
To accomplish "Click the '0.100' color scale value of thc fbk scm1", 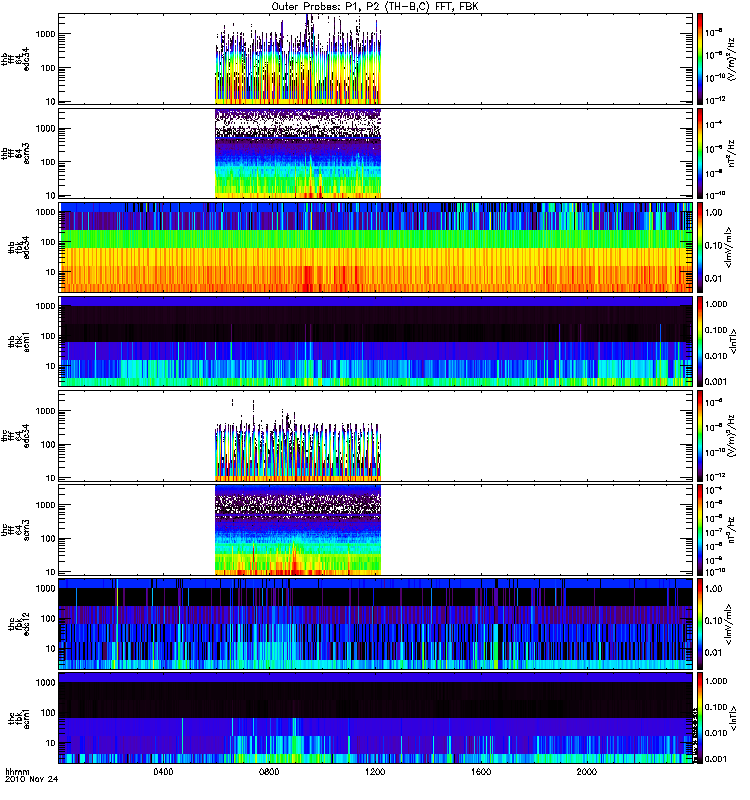I will [x=716, y=707].
